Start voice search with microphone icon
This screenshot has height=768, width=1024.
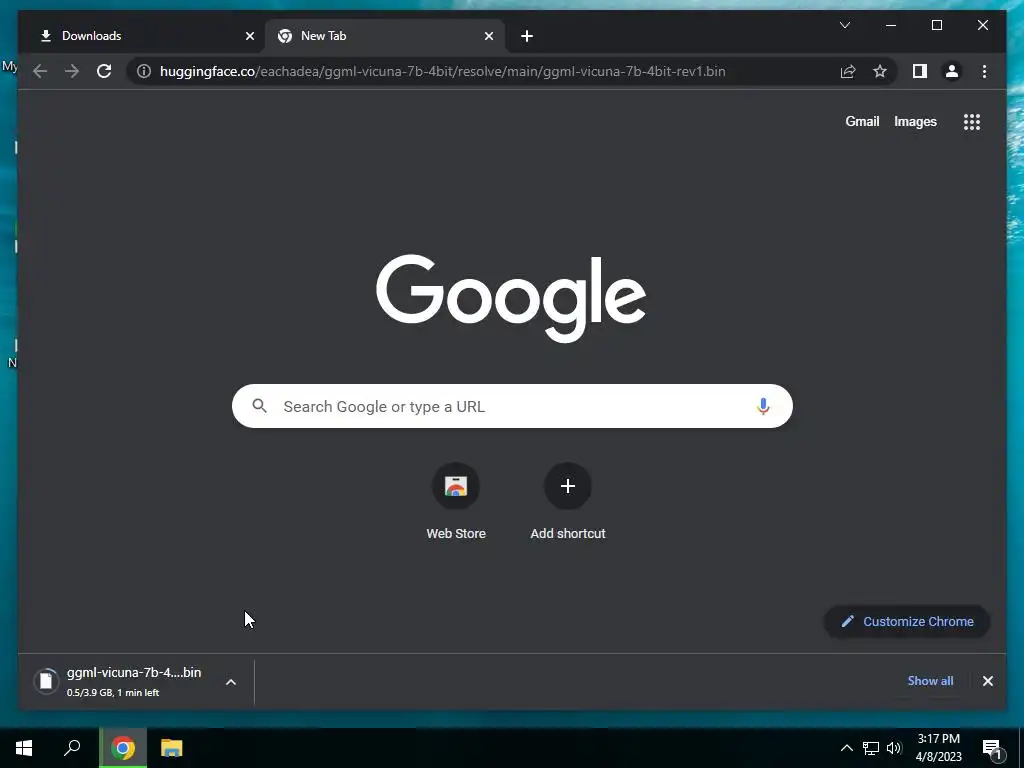(763, 406)
